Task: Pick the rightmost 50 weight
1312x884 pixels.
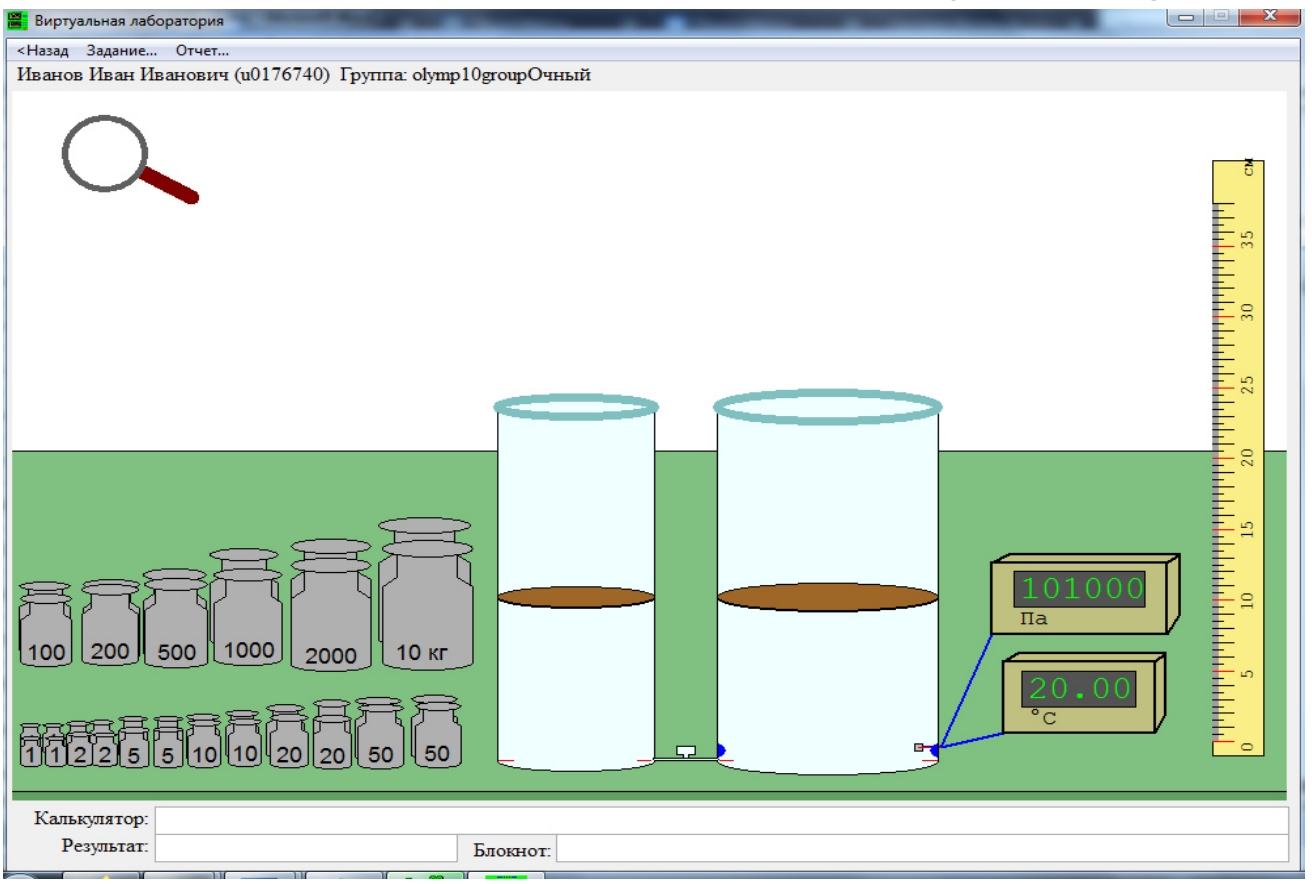Action: 436,731
